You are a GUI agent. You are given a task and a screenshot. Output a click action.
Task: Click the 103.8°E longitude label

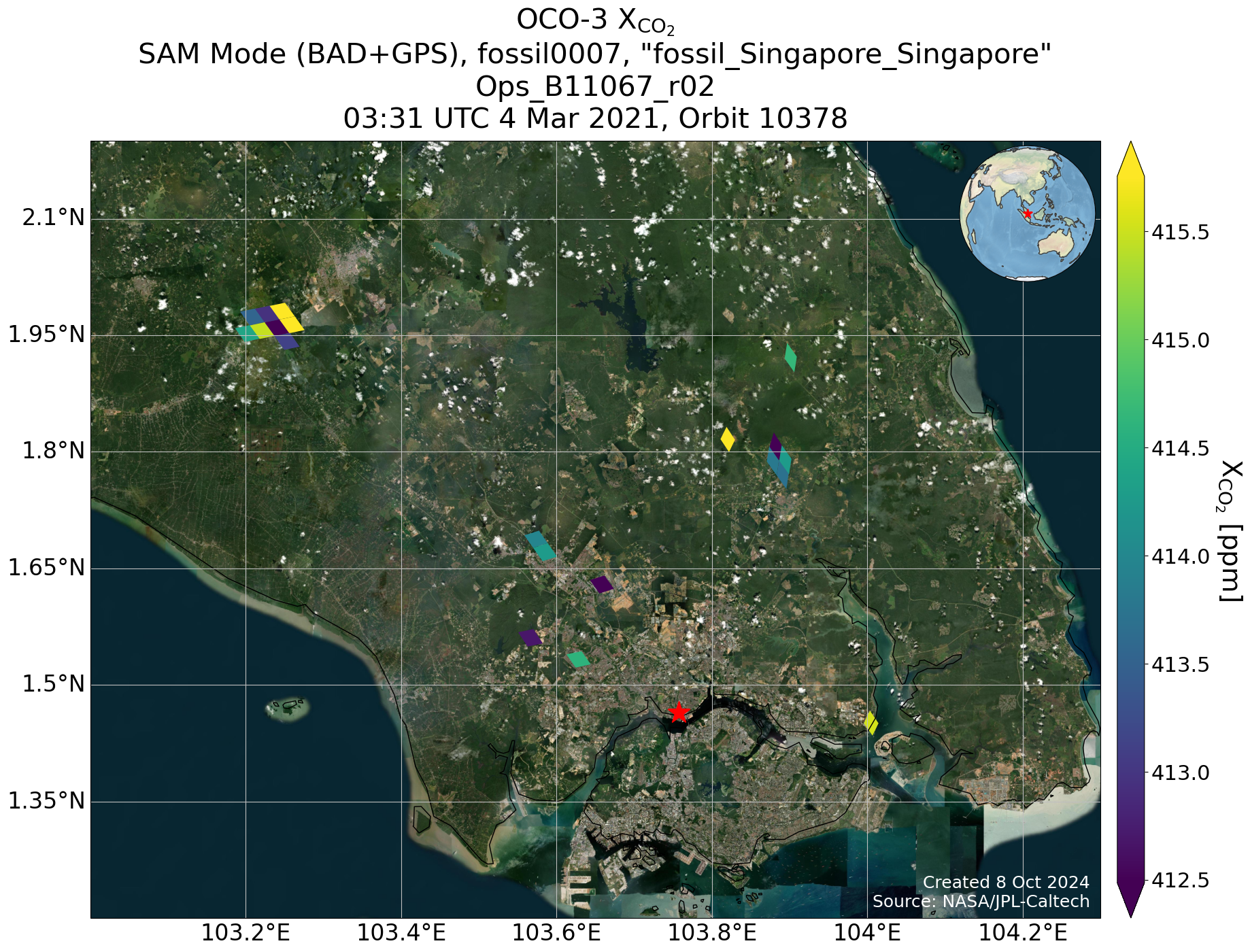pyautogui.click(x=712, y=932)
